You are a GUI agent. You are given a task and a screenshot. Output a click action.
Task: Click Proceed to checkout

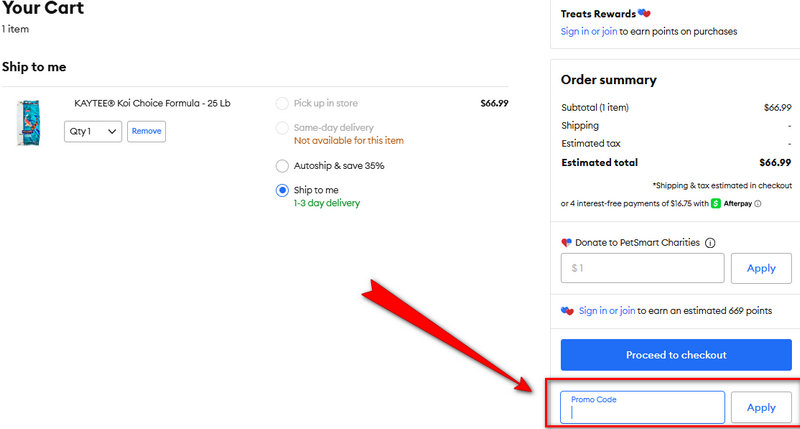pos(675,355)
